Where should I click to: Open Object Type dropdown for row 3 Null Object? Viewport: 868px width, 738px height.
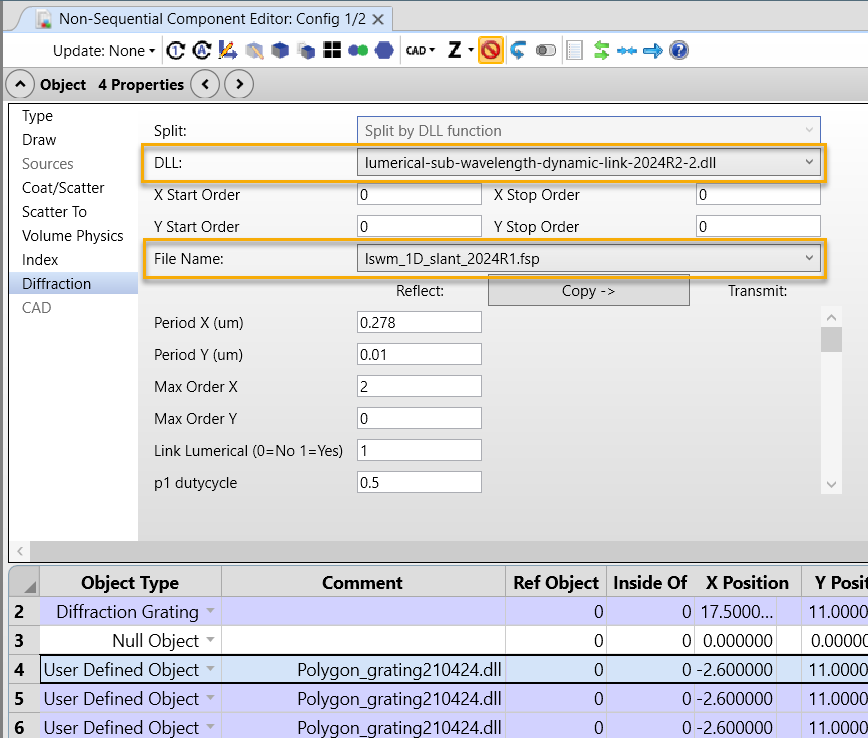pyautogui.click(x=210, y=639)
